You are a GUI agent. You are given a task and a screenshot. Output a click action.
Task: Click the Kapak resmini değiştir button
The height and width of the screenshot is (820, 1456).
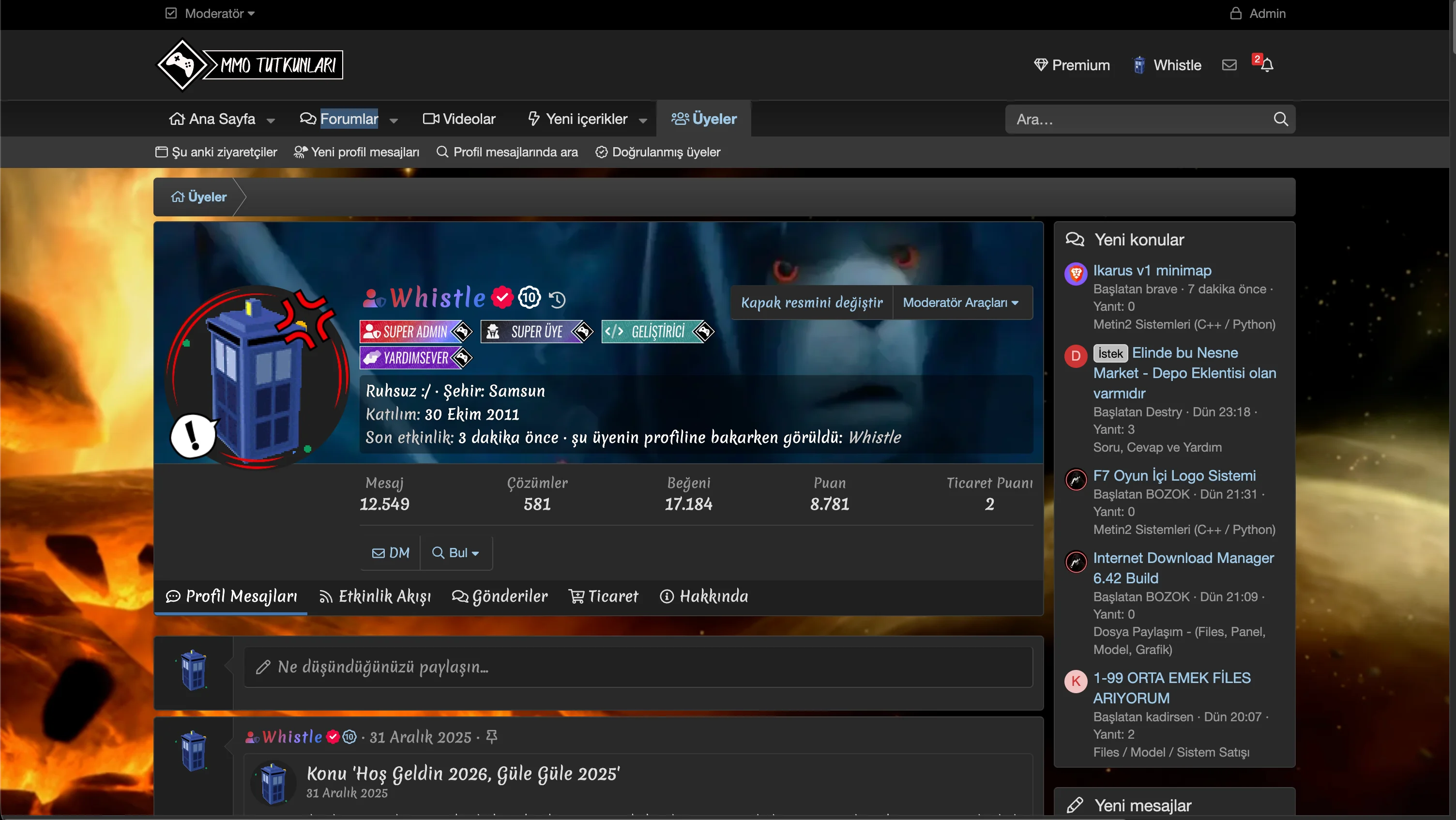(812, 303)
